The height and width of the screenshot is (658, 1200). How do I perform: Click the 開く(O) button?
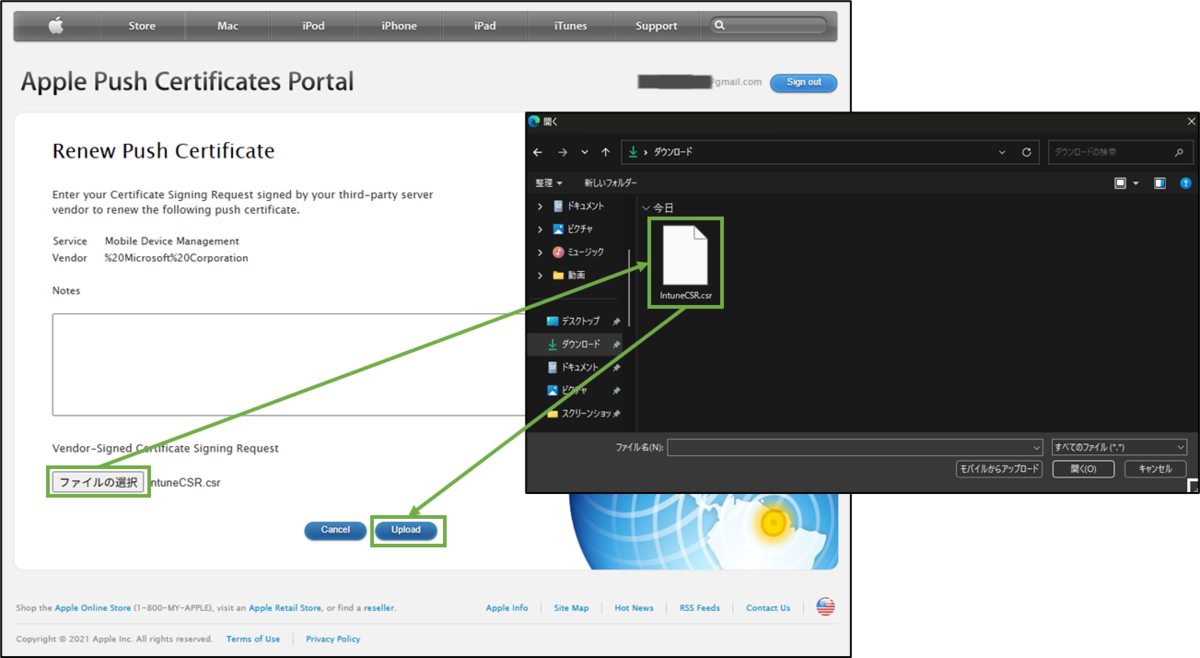pos(1083,469)
